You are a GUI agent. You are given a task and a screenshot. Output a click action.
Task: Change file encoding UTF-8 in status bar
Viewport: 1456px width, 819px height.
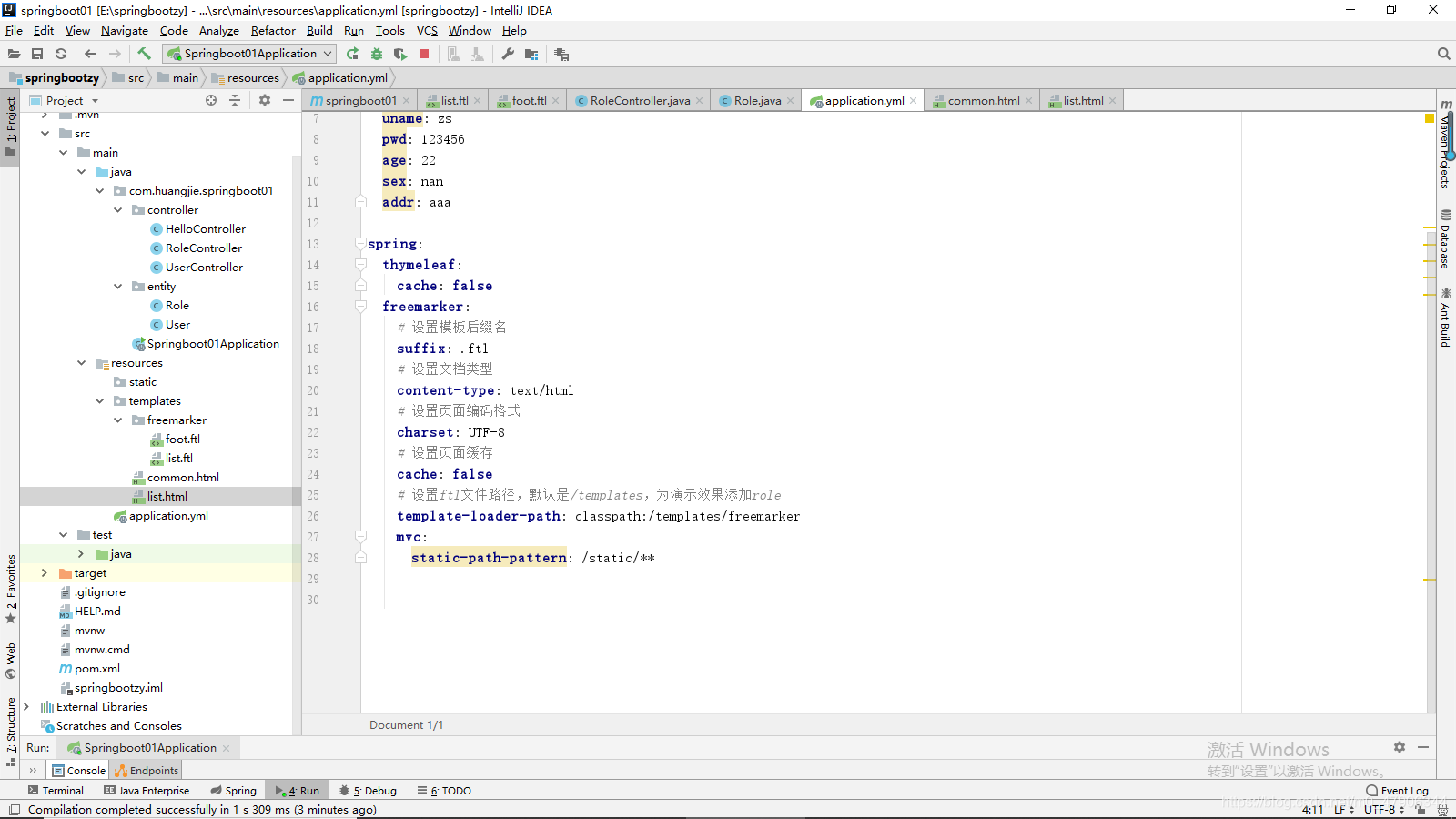click(1384, 809)
